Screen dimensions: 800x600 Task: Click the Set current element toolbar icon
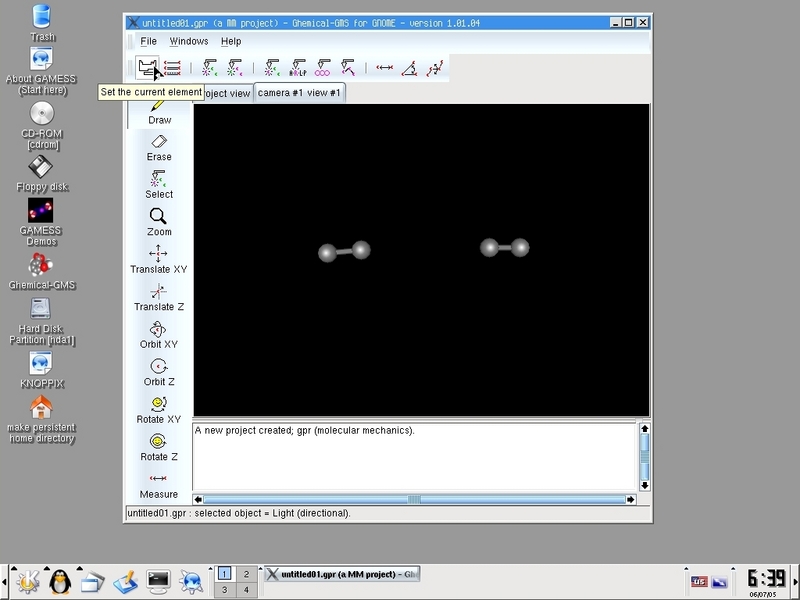point(148,68)
